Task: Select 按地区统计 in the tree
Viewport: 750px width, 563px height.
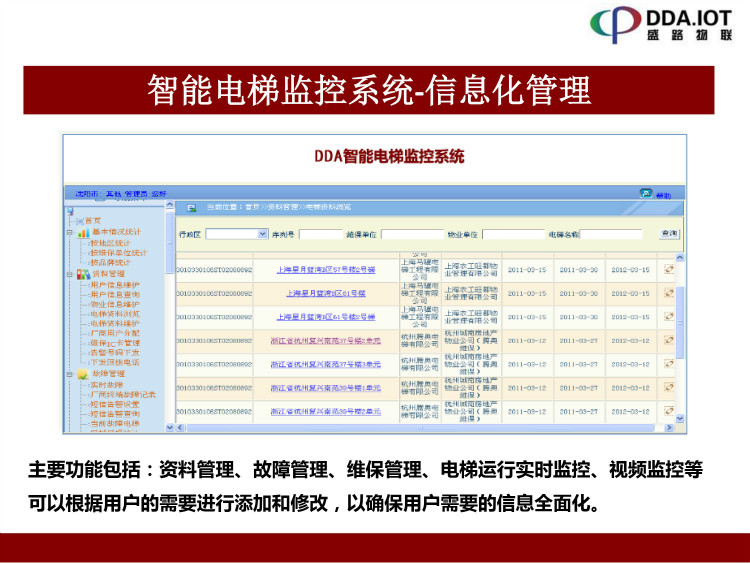Action: point(110,243)
